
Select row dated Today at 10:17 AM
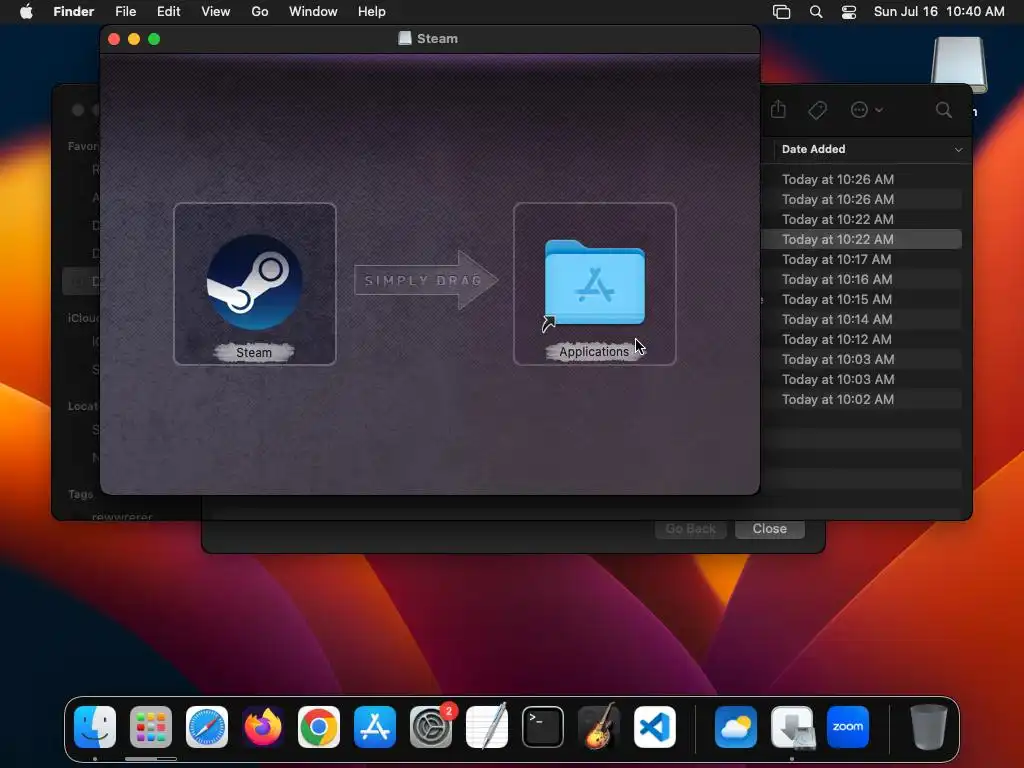point(862,259)
